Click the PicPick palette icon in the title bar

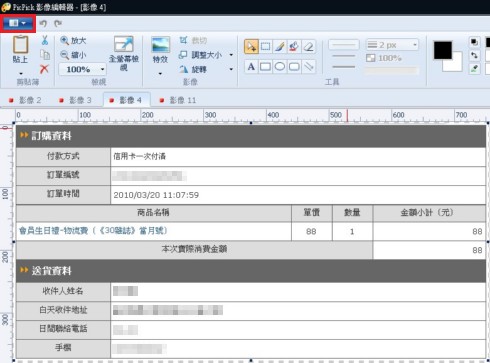(x=6, y=7)
